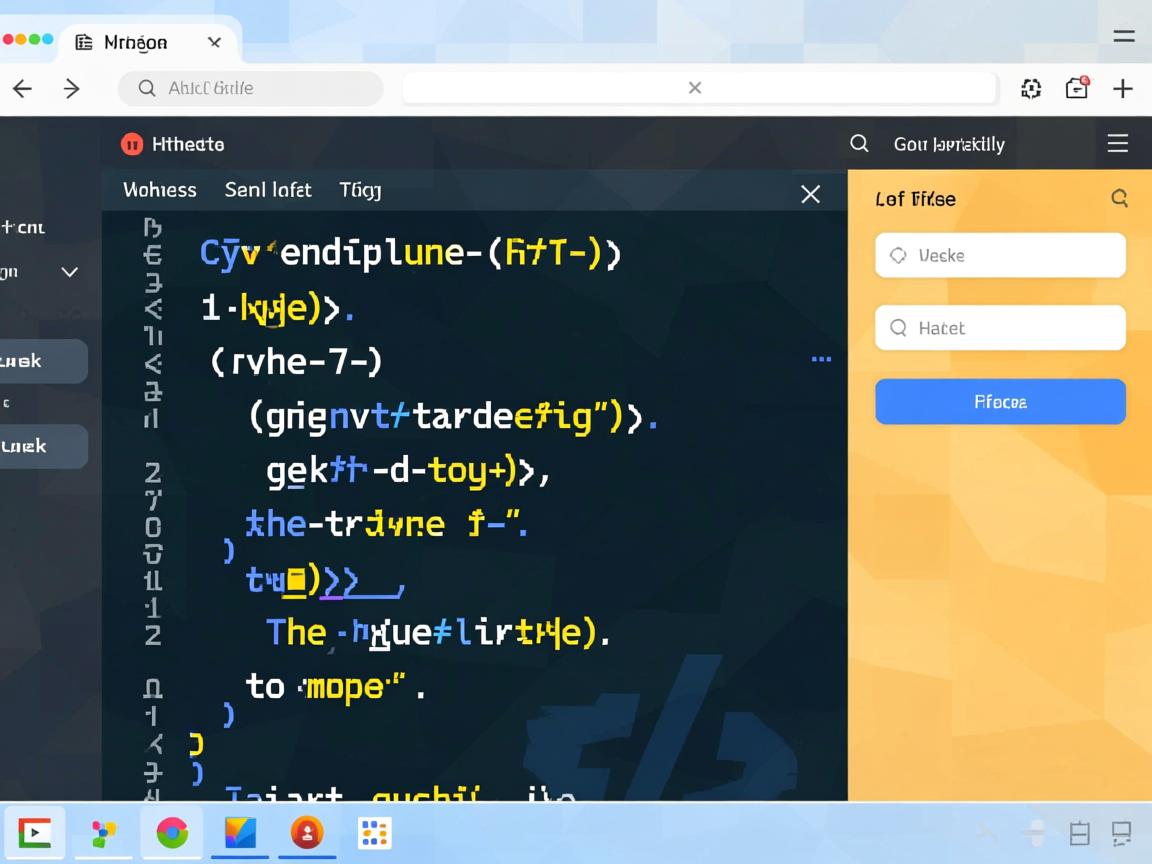Open the blue ellipsis menu beside code
Screen dimensions: 1152x864
point(821,359)
